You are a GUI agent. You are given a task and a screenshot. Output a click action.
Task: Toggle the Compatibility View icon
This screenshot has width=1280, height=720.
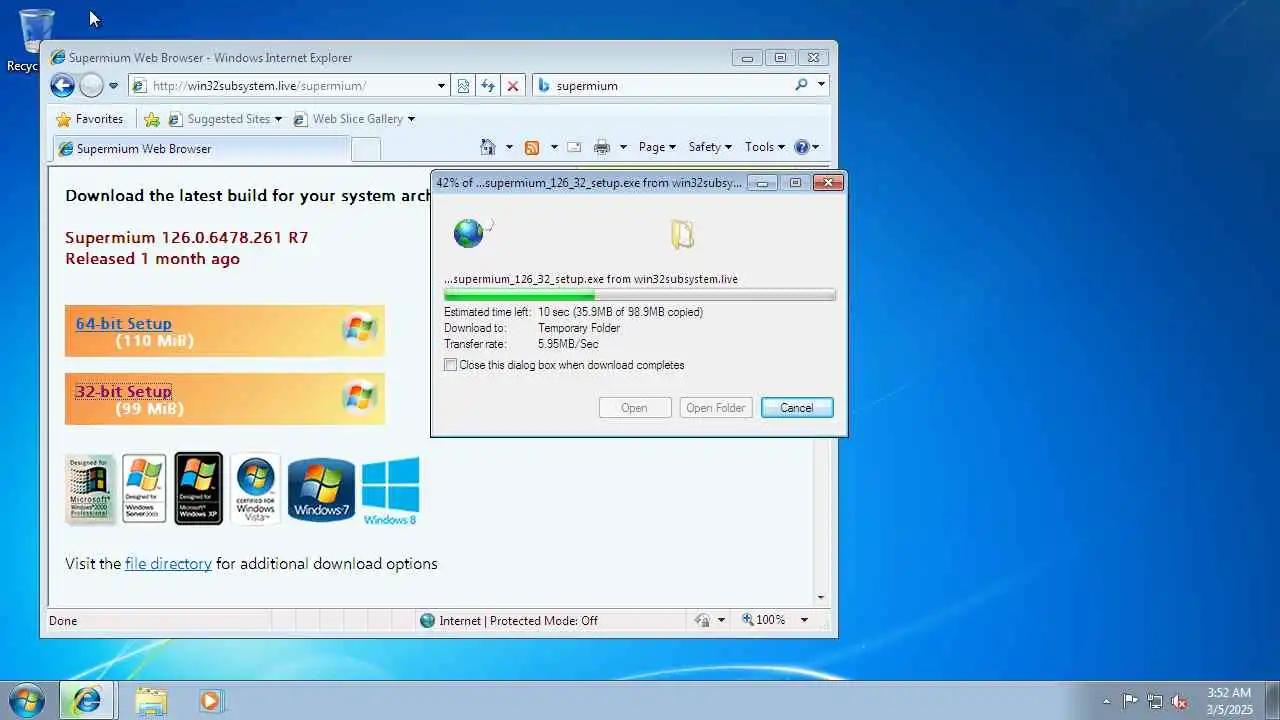point(463,86)
